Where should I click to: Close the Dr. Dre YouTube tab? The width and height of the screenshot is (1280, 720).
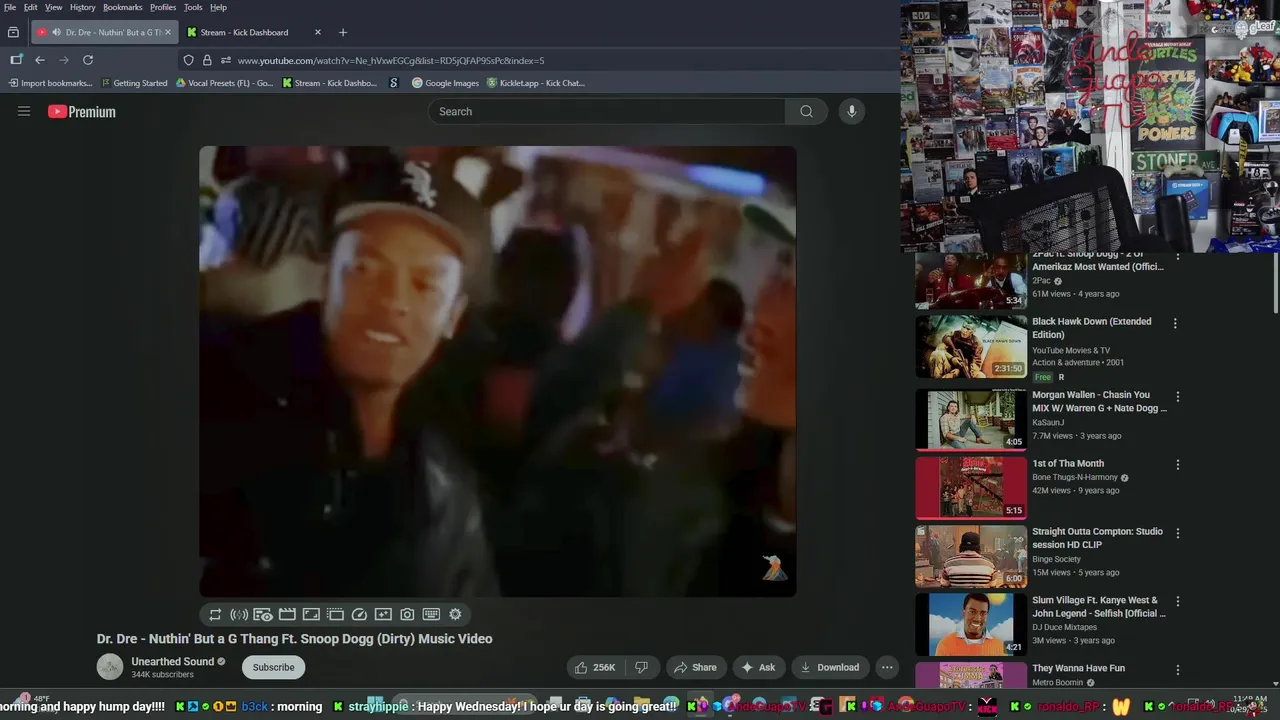(x=167, y=32)
